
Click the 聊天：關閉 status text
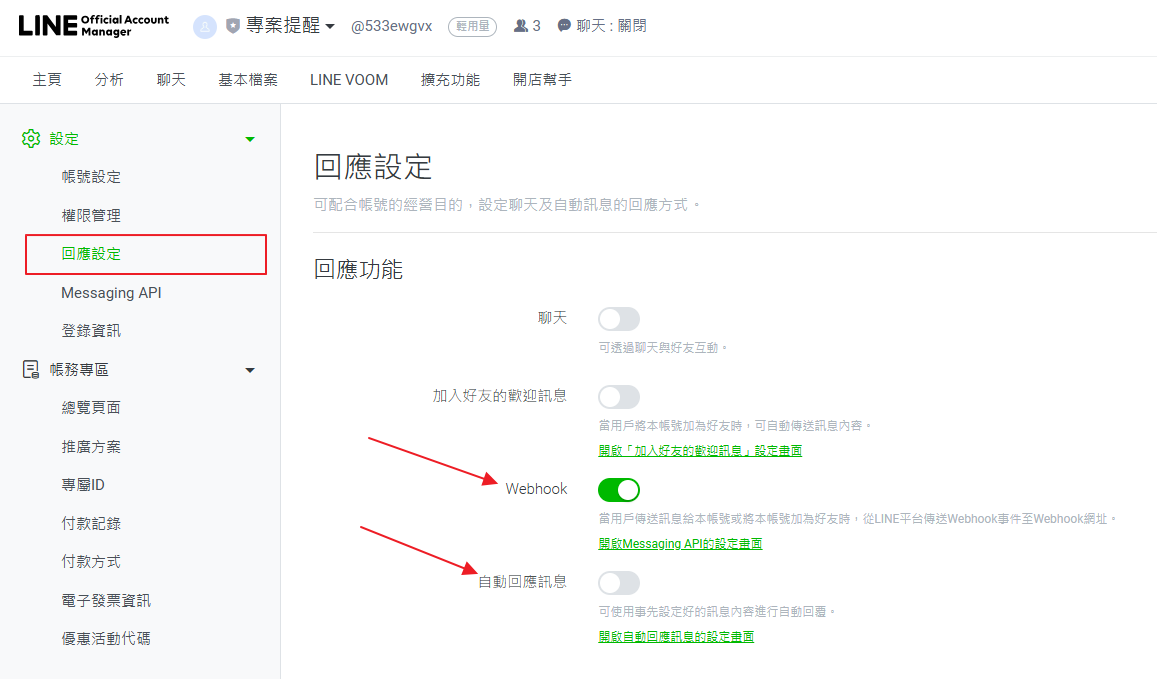pyautogui.click(x=611, y=26)
